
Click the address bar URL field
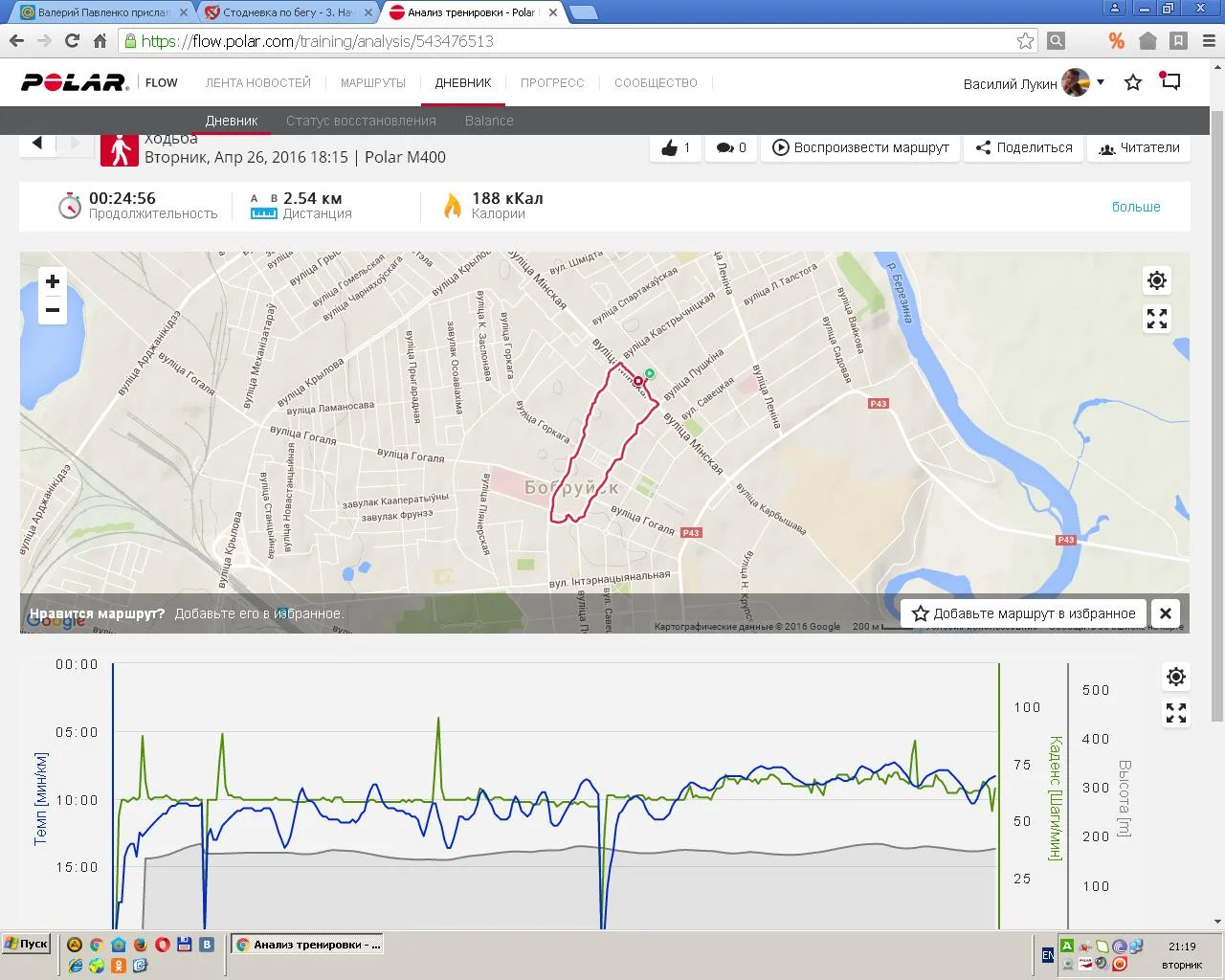click(574, 41)
